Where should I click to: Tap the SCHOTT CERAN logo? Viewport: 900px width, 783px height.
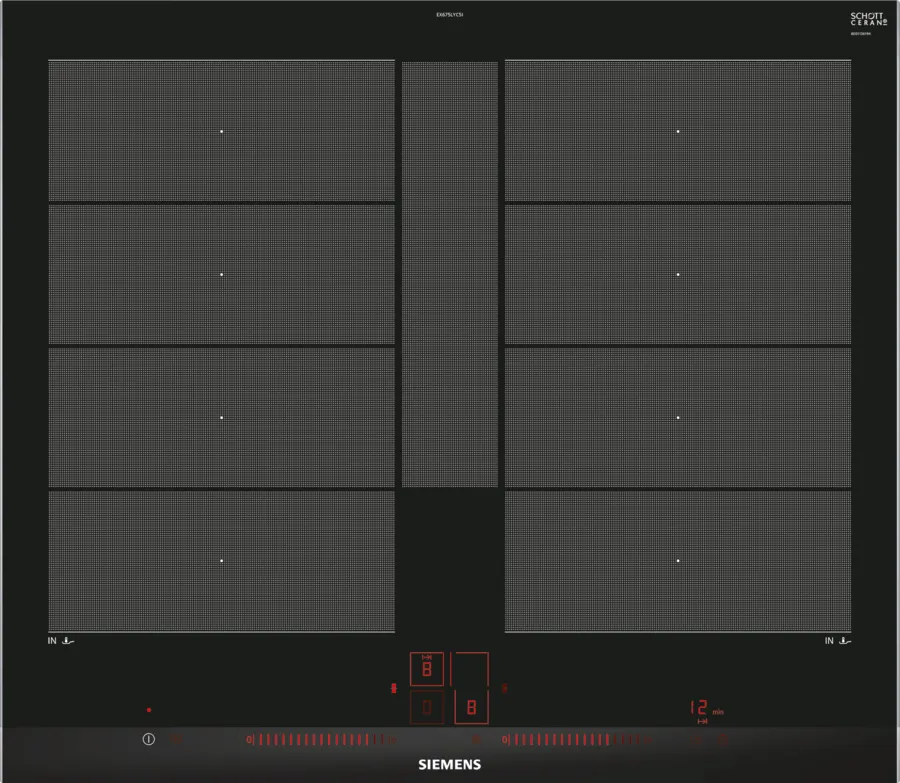868,19
